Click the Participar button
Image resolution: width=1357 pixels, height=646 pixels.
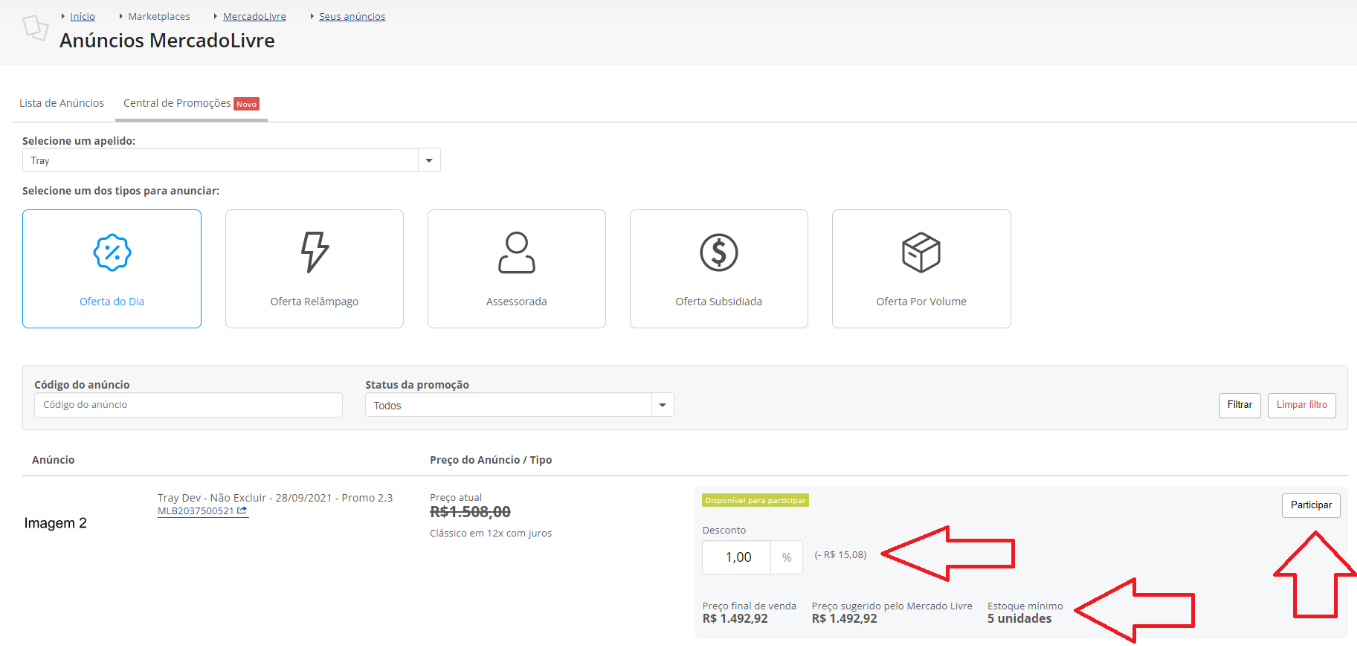coord(1311,505)
